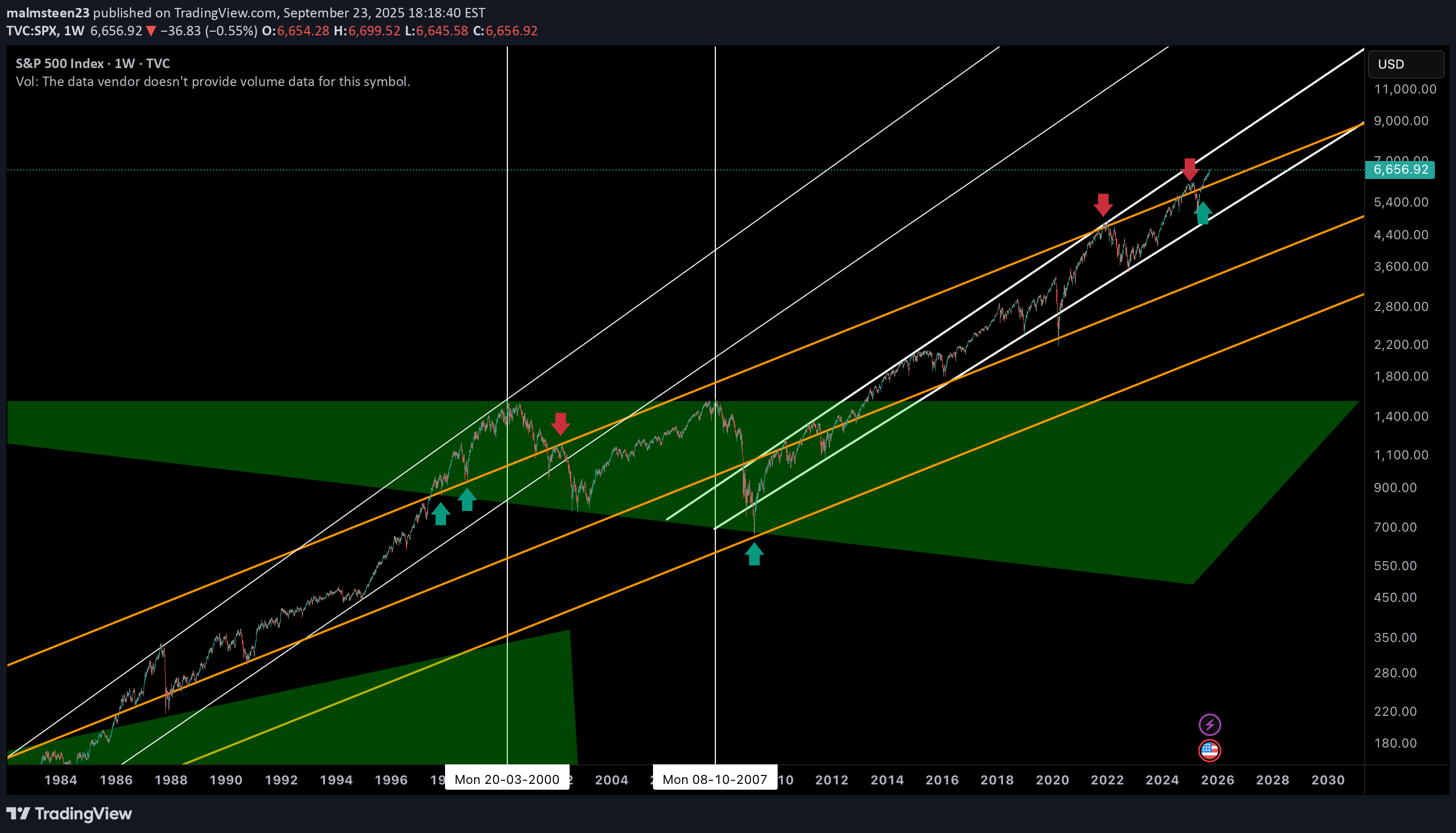Click the 6,656.92 current price label
The width and height of the screenshot is (1456, 833).
click(1400, 170)
